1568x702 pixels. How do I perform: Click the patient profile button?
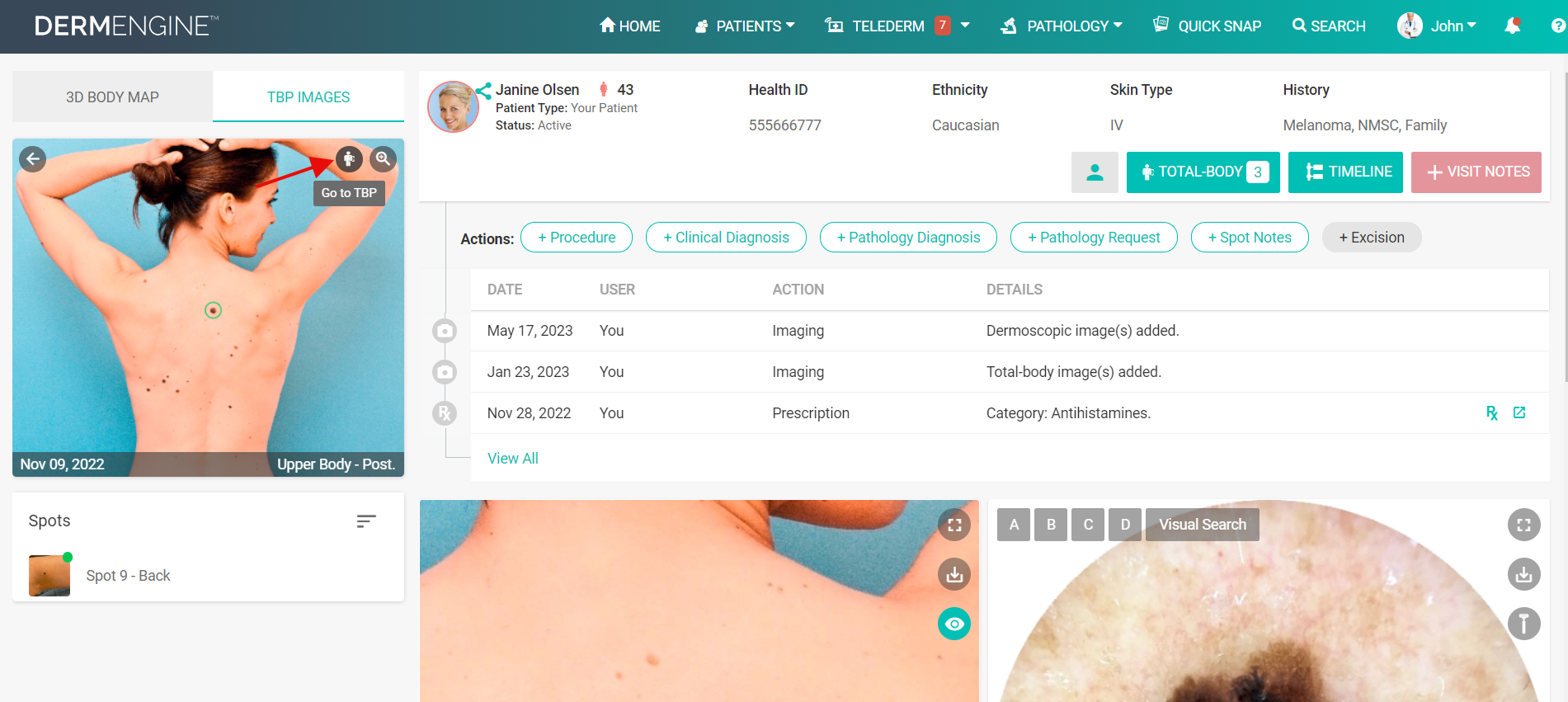pyautogui.click(x=1095, y=172)
